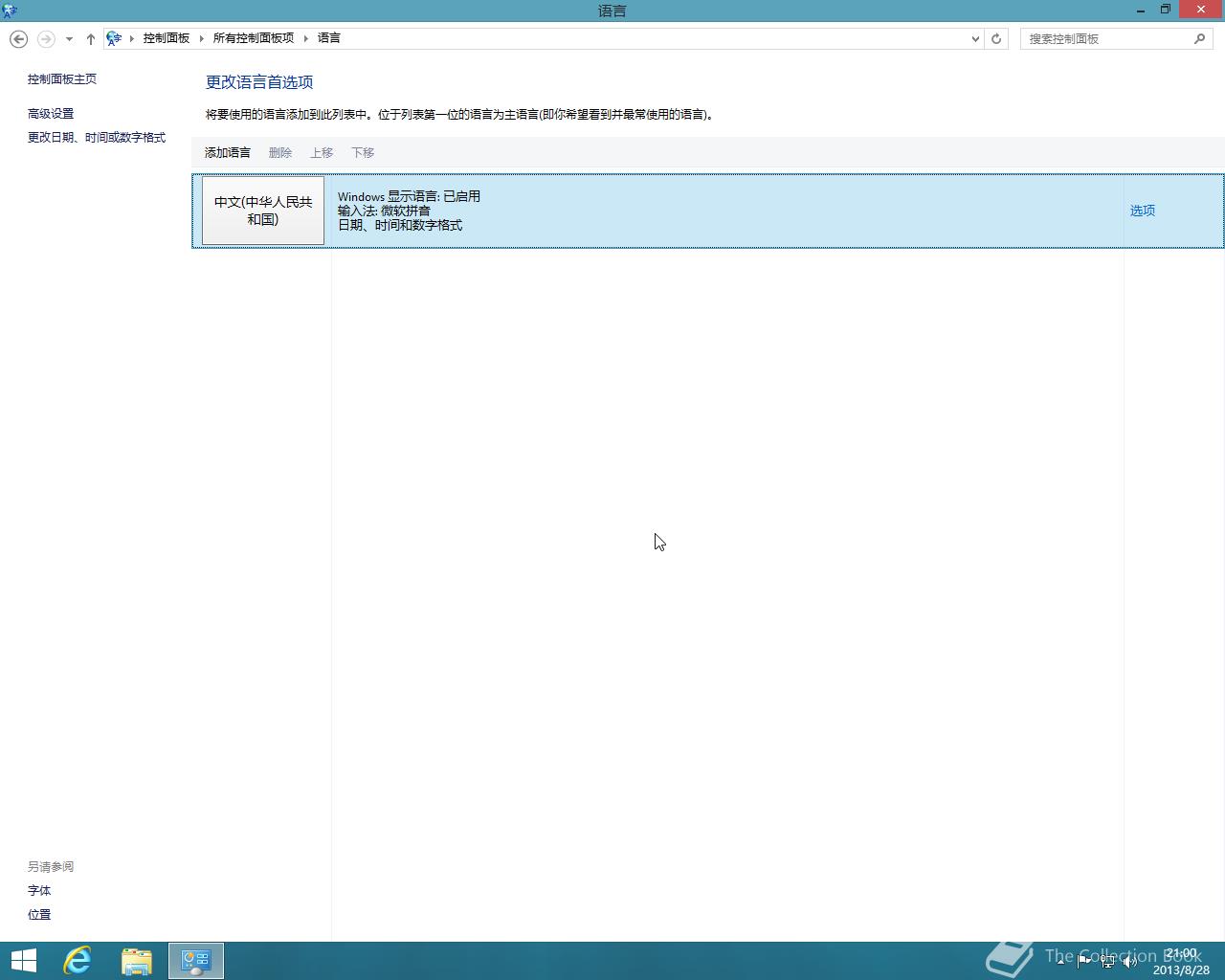Click 上移 toolbar button

pyautogui.click(x=322, y=153)
